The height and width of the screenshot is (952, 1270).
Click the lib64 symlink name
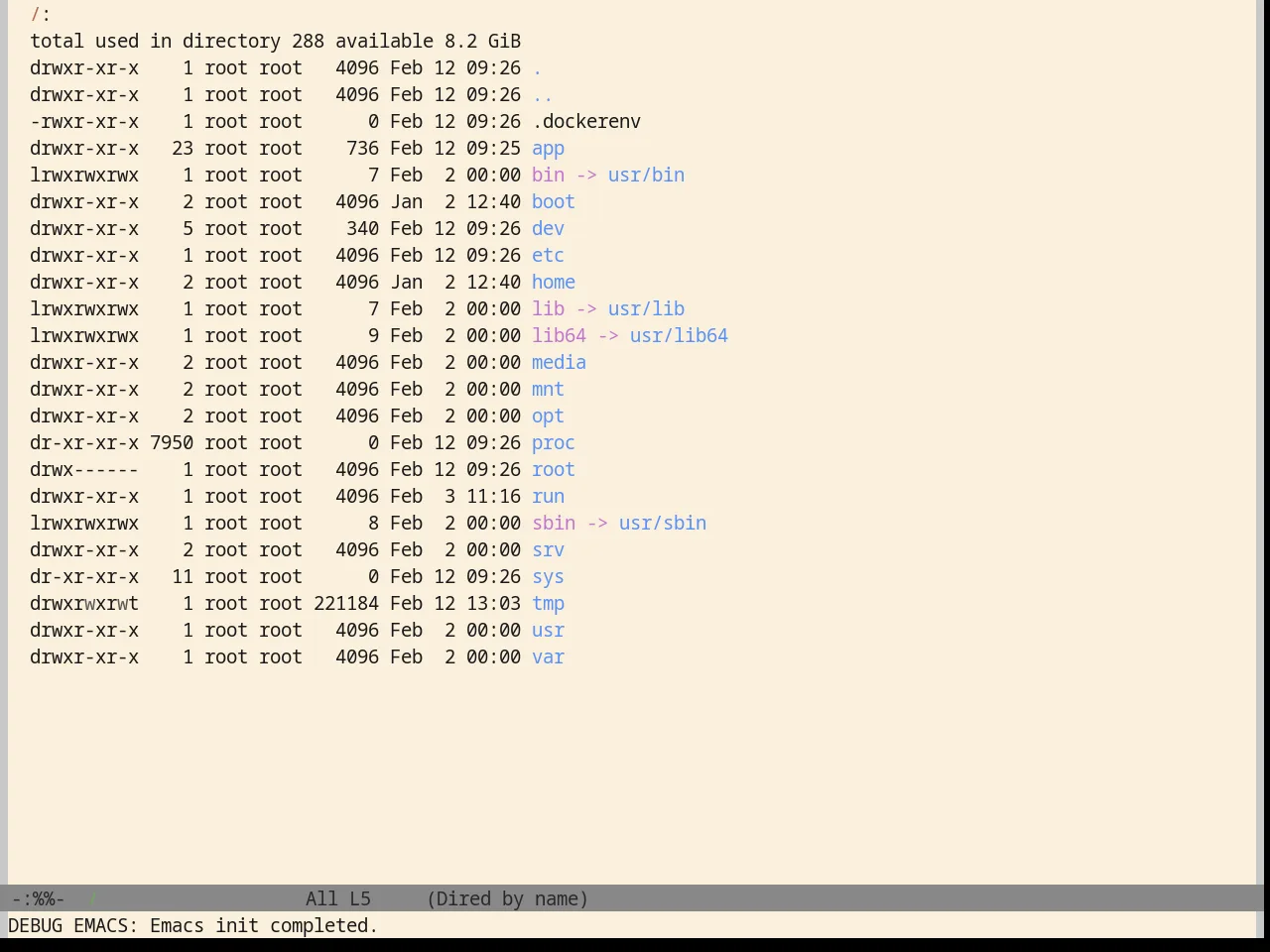click(x=559, y=336)
